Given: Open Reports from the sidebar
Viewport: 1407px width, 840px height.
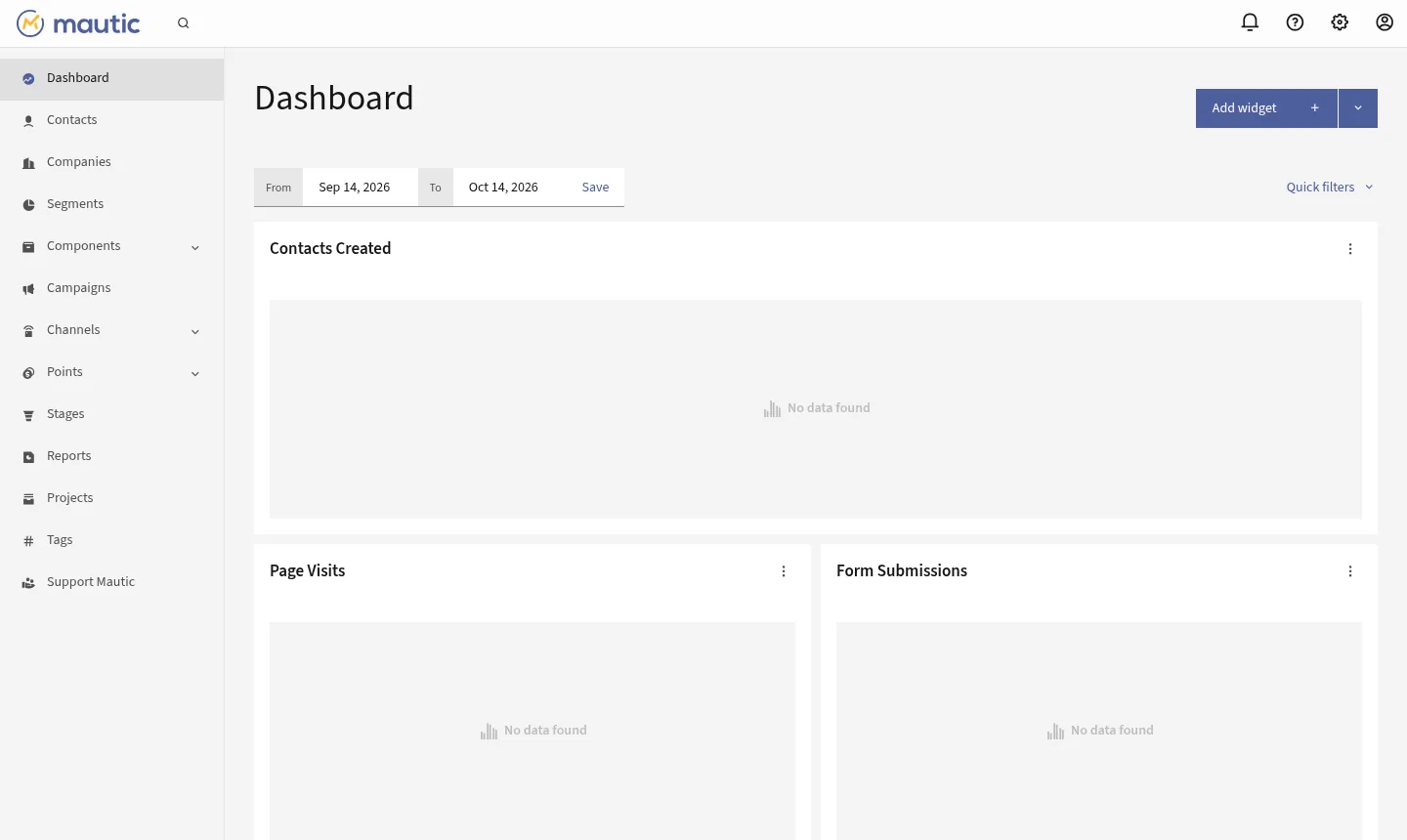Looking at the screenshot, I should pyautogui.click(x=111, y=456).
